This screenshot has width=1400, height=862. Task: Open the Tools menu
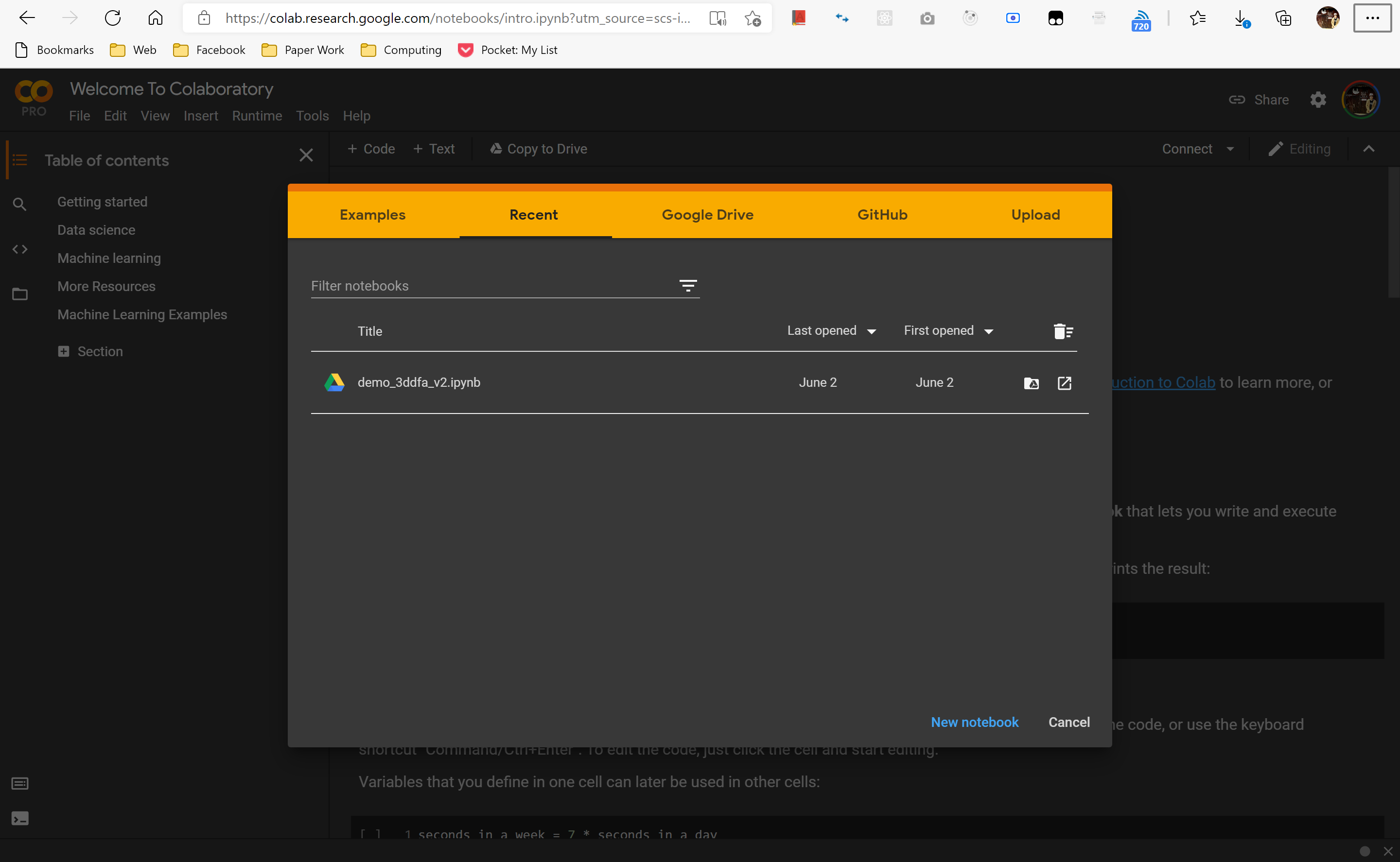pyautogui.click(x=312, y=116)
